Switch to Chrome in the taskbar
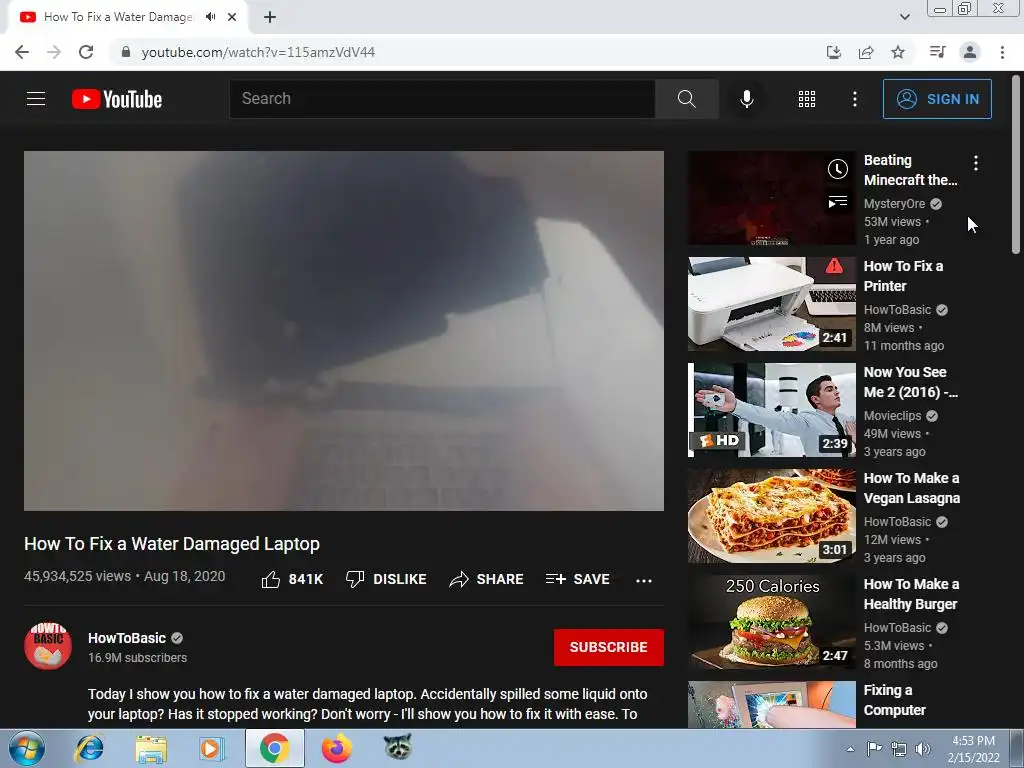Viewport: 1024px width, 768px height. tap(274, 748)
